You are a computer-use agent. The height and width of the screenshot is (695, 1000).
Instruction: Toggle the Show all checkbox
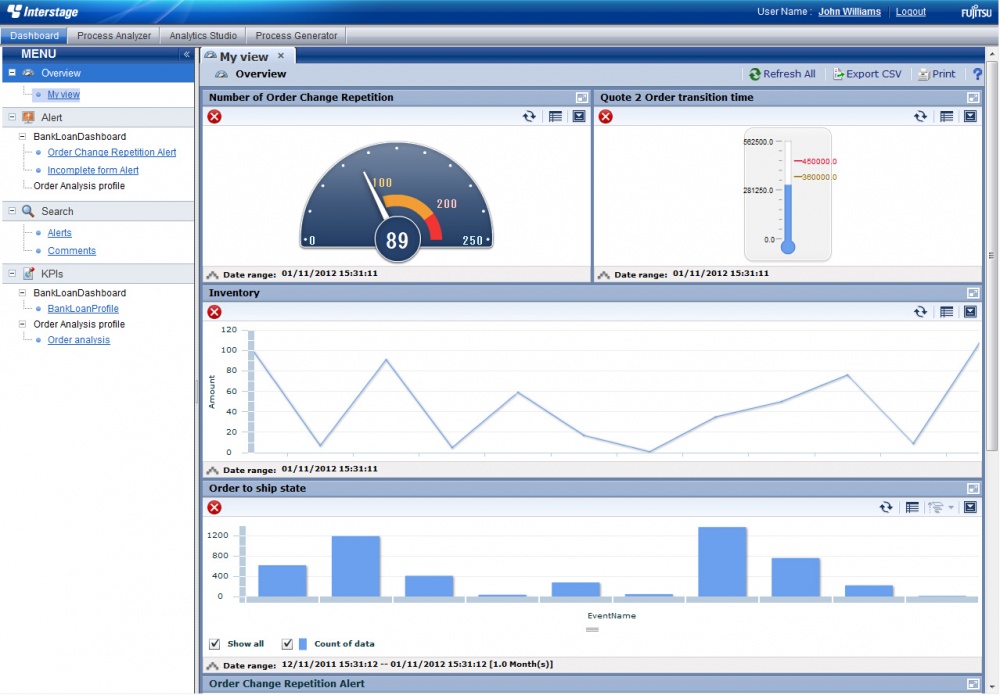tap(215, 644)
